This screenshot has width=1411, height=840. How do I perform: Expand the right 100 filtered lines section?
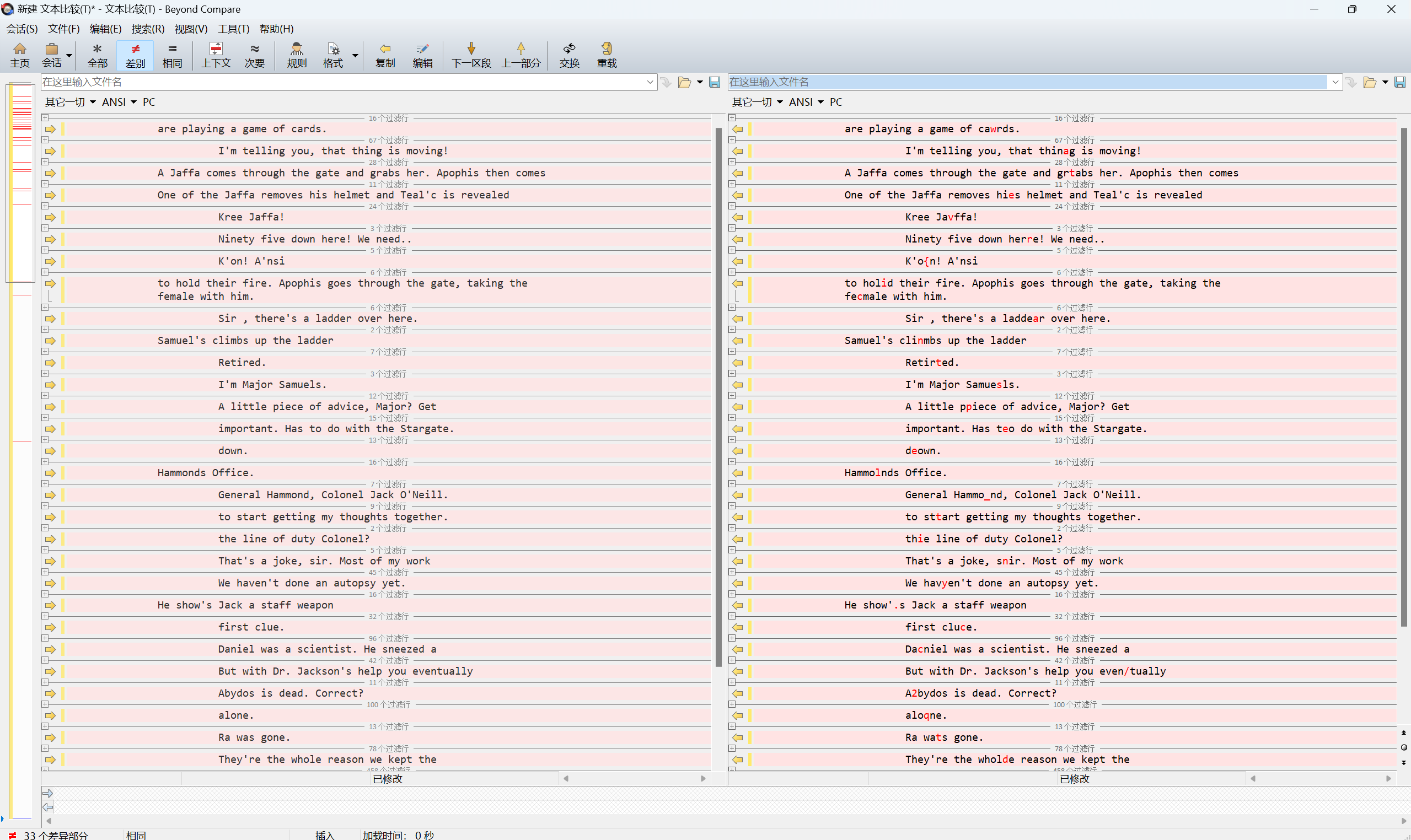(x=732, y=704)
